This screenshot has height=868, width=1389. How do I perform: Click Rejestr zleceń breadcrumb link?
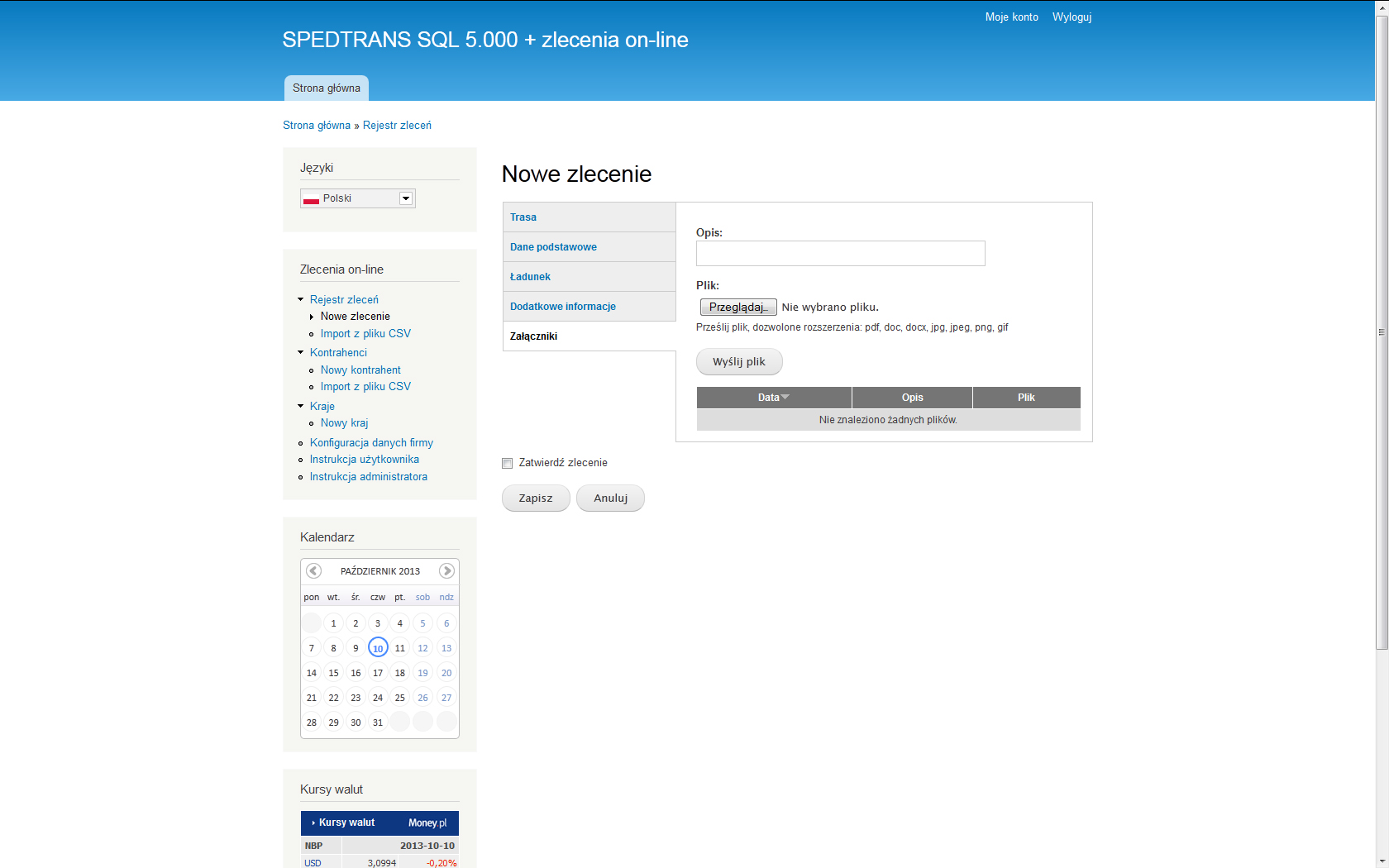click(x=397, y=126)
